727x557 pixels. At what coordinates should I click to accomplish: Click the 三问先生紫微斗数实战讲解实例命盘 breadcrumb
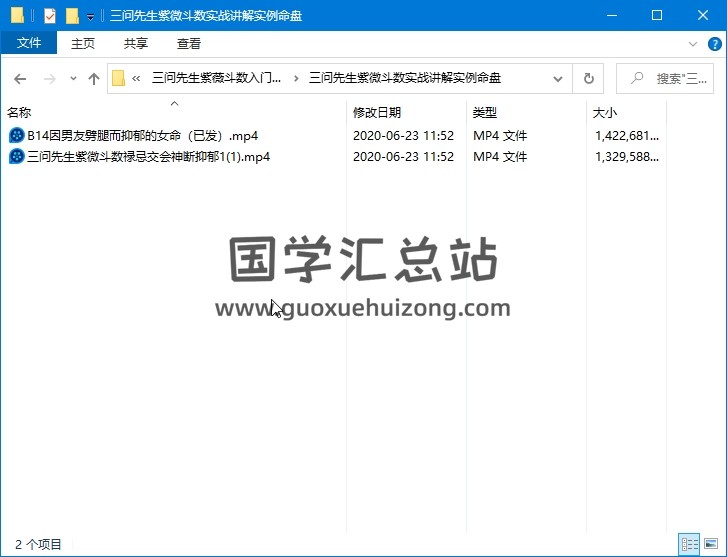pos(405,78)
